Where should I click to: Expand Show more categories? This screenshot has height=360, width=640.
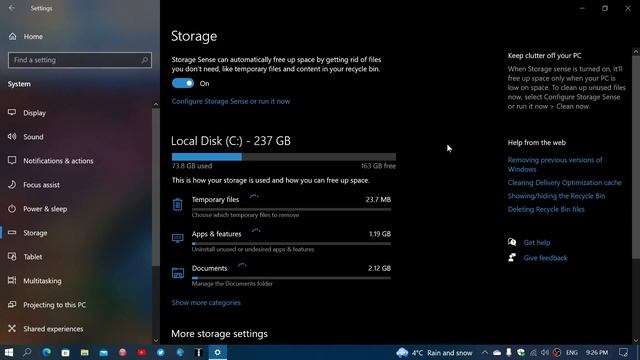[206, 302]
